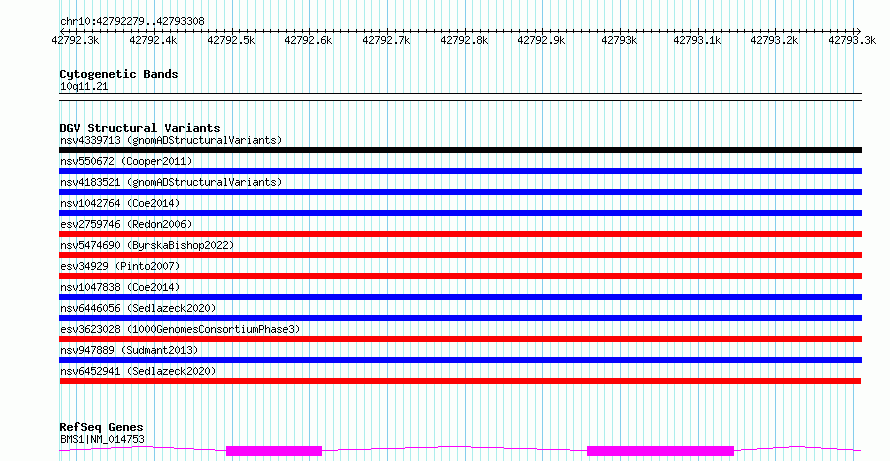Click the 10q11.21 band label
The image size is (890, 461).
[84, 87]
